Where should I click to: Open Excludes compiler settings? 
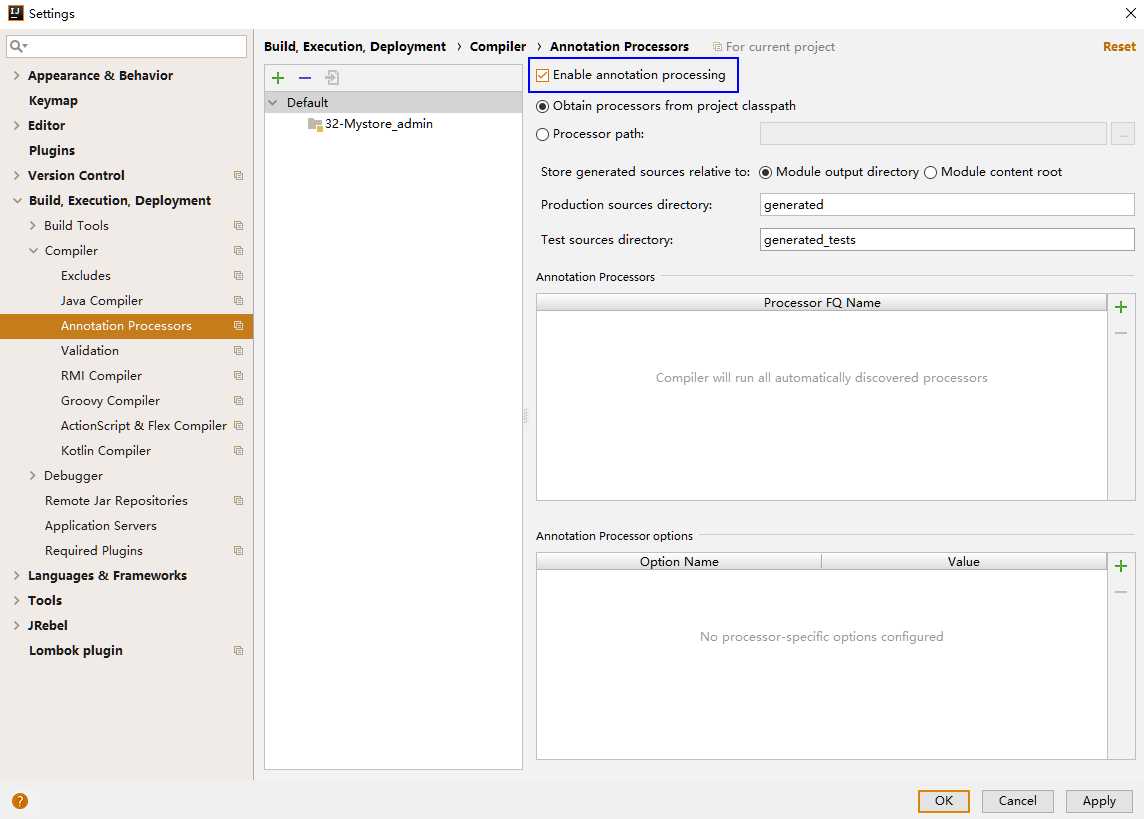86,276
